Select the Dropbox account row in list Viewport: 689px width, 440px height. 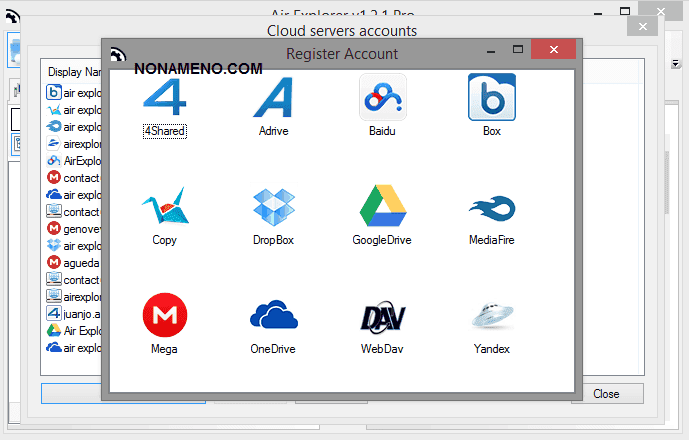pyautogui.click(x=73, y=246)
